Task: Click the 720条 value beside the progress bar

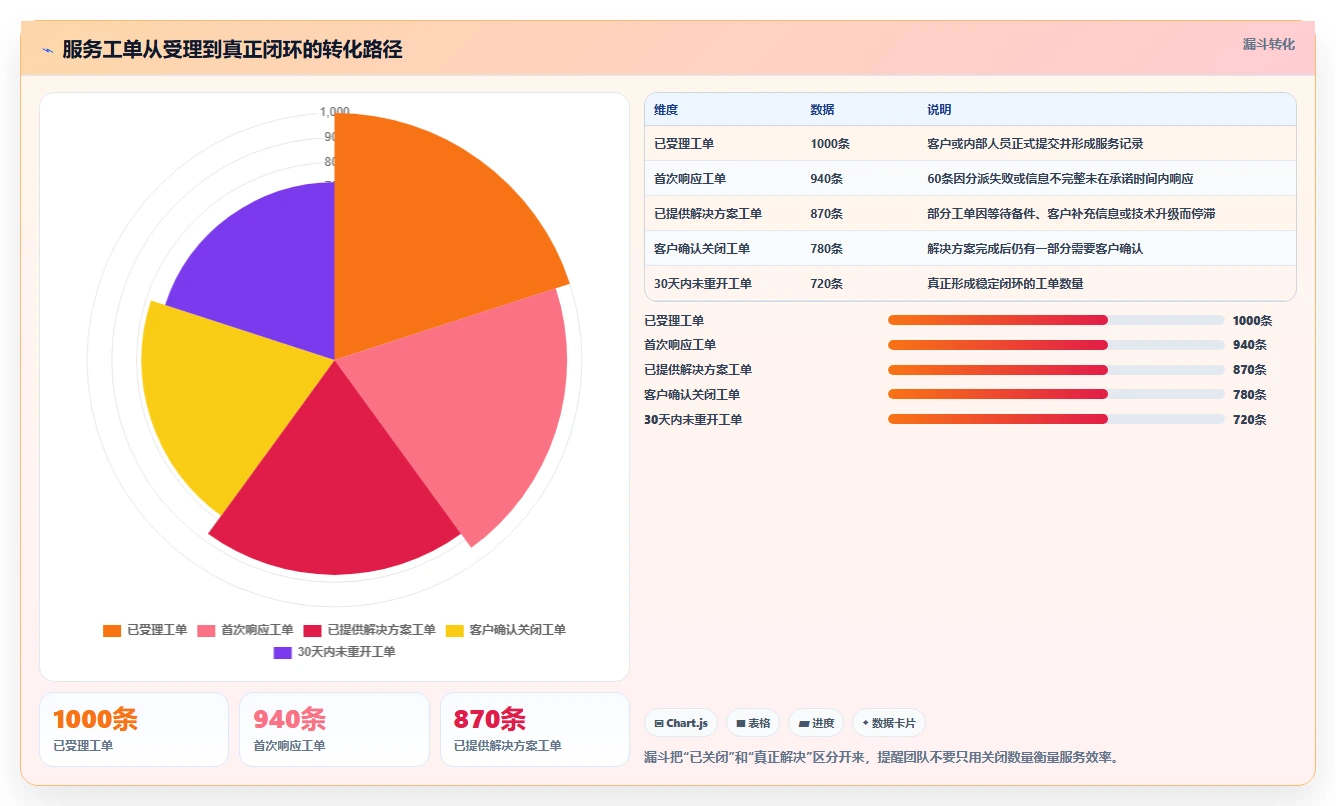Action: [1250, 420]
